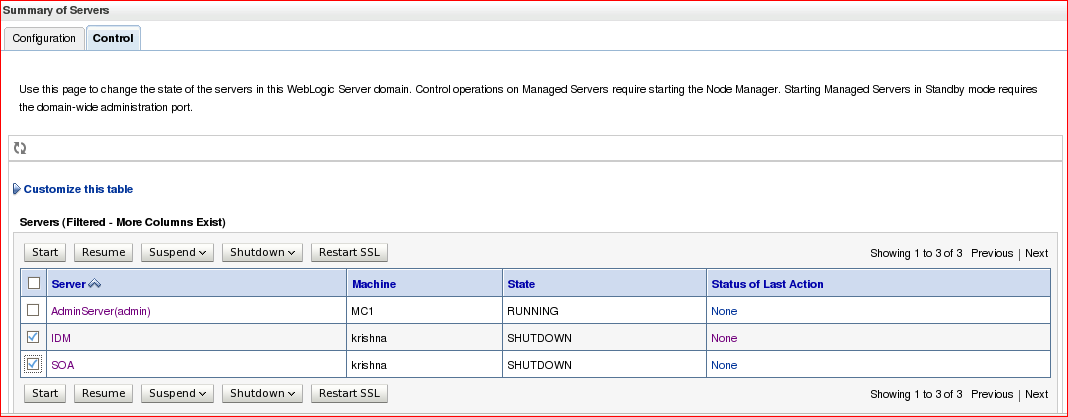The width and height of the screenshot is (1068, 417).
Task: Open Customize this table link
Action: [78, 189]
